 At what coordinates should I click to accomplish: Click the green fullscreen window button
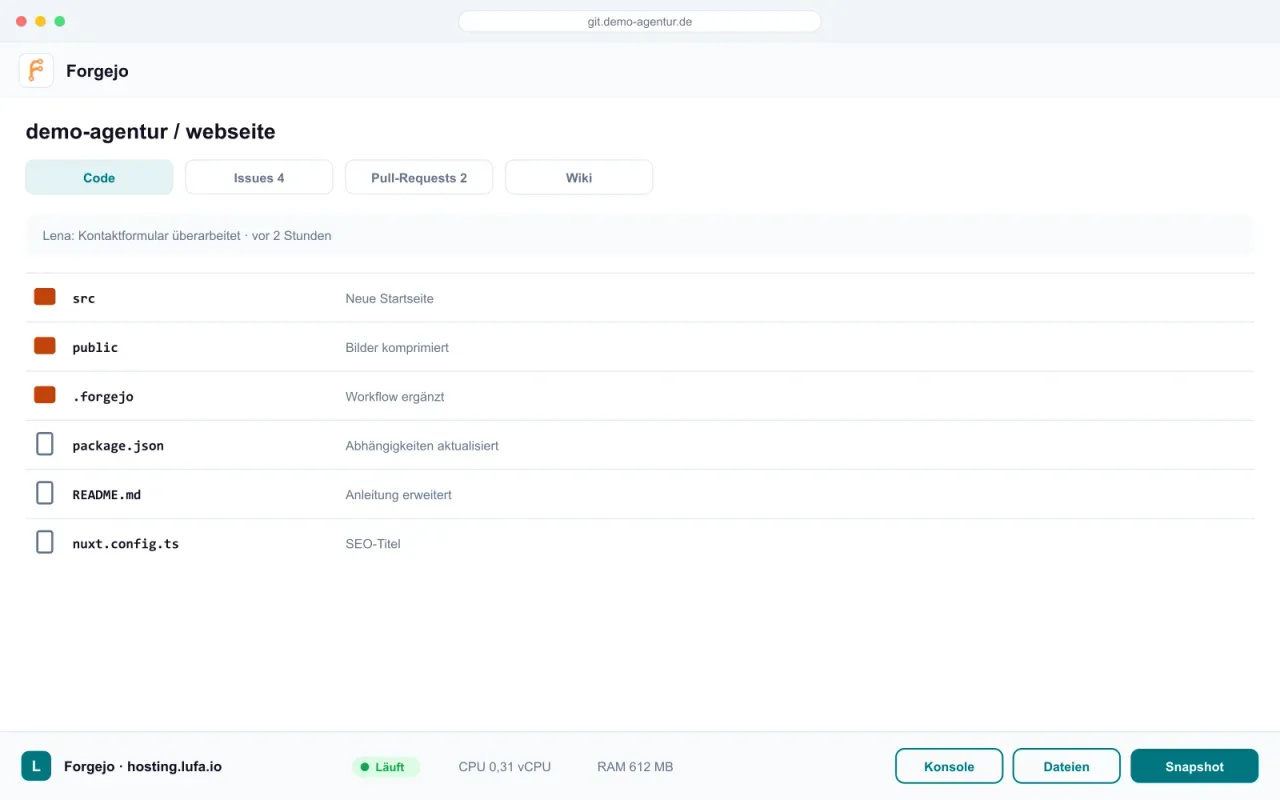(60, 21)
